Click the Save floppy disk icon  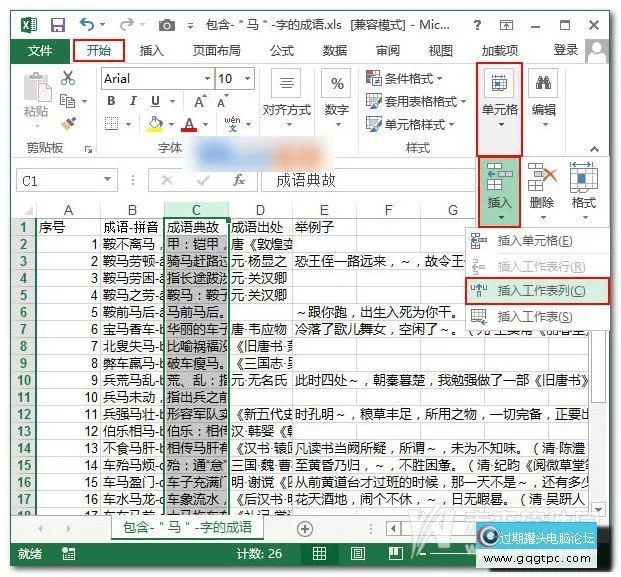[x=58, y=25]
